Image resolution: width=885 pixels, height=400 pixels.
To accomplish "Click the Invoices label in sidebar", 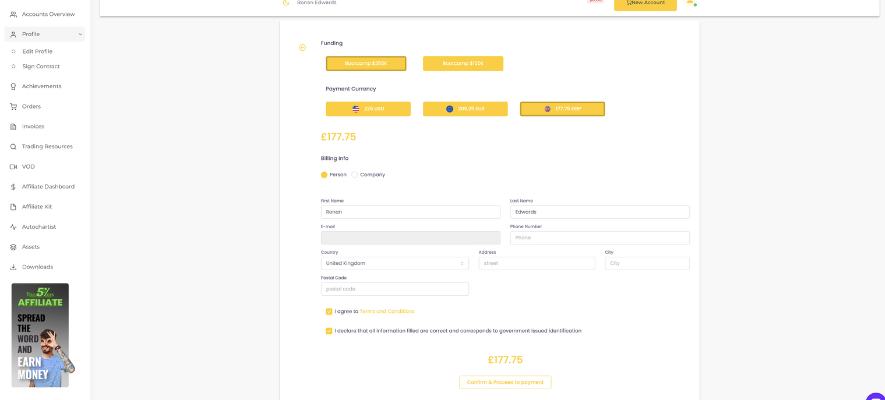I will [33, 126].
